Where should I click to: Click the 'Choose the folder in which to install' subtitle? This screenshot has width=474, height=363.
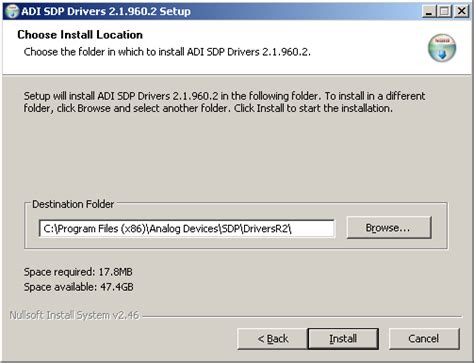tap(167, 52)
